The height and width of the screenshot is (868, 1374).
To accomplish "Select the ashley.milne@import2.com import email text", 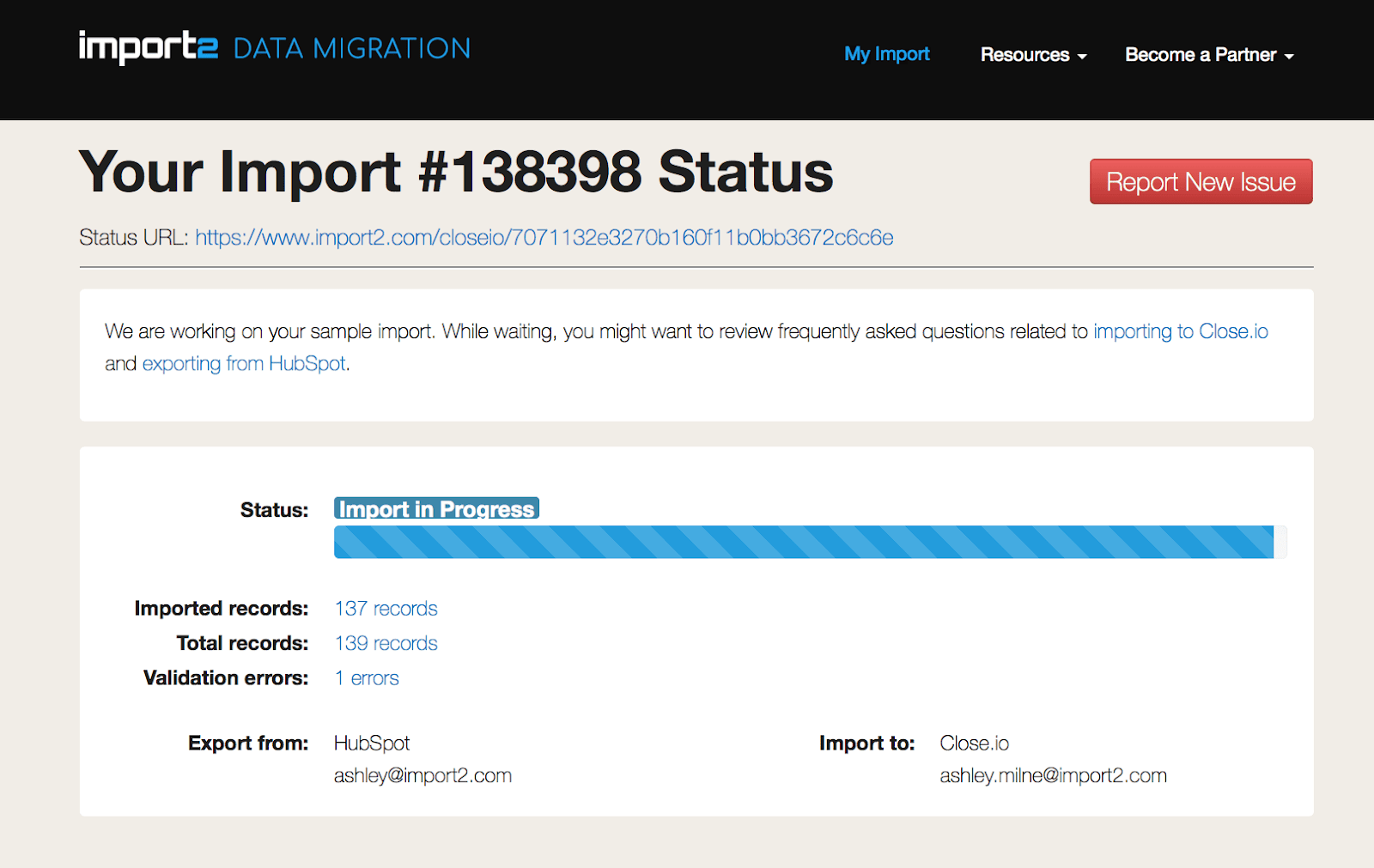I will (x=1053, y=775).
